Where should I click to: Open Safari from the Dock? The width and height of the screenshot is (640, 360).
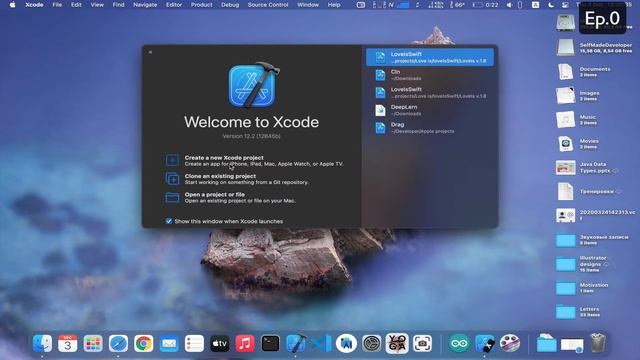pos(118,344)
